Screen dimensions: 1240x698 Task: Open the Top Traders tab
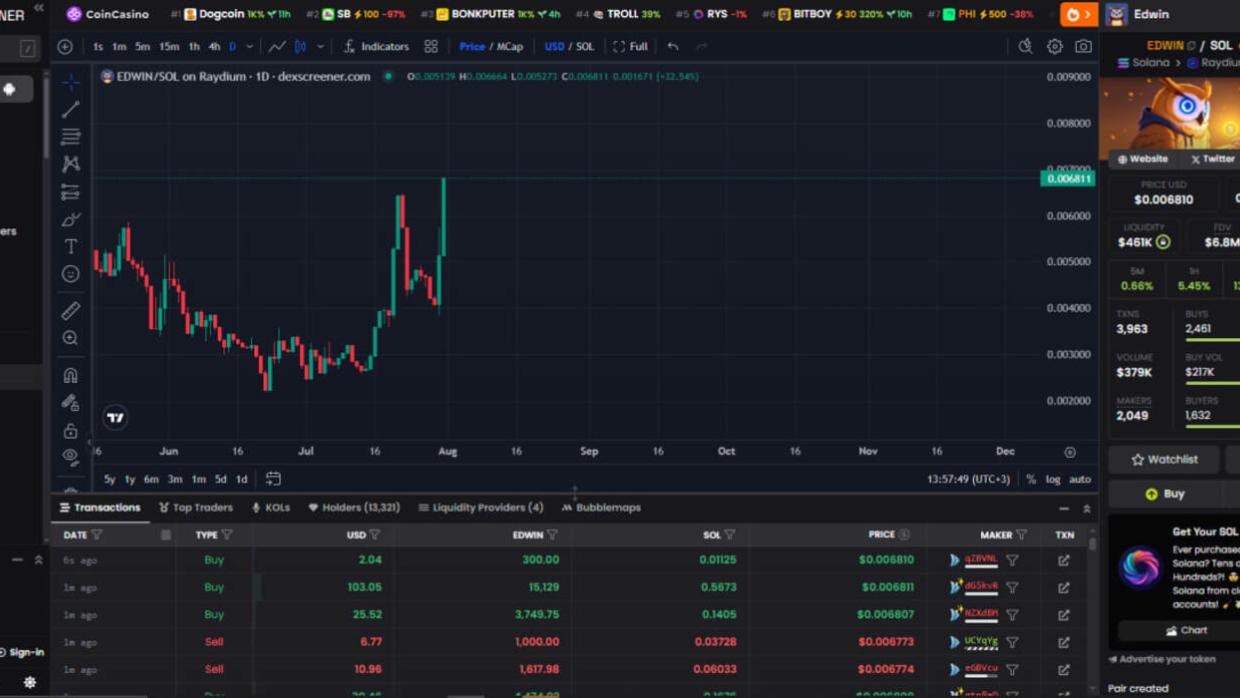[196, 508]
